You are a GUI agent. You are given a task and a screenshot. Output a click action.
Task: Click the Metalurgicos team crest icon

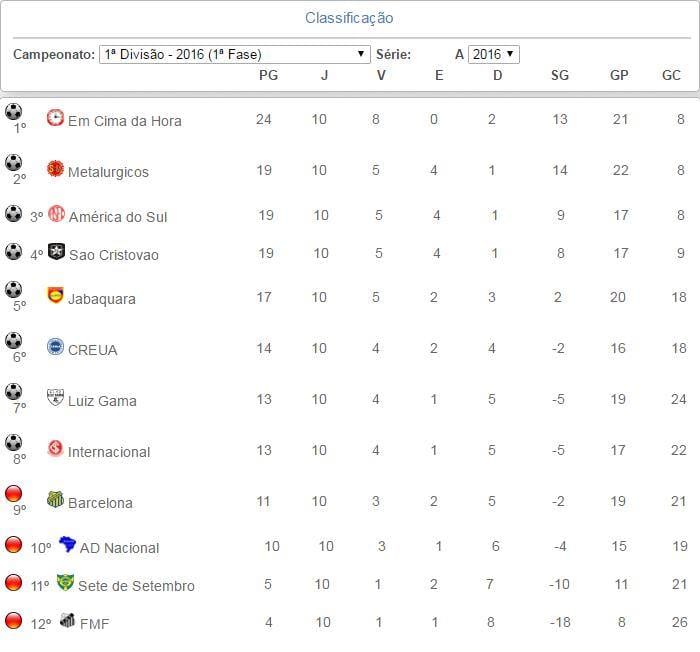pos(55,169)
